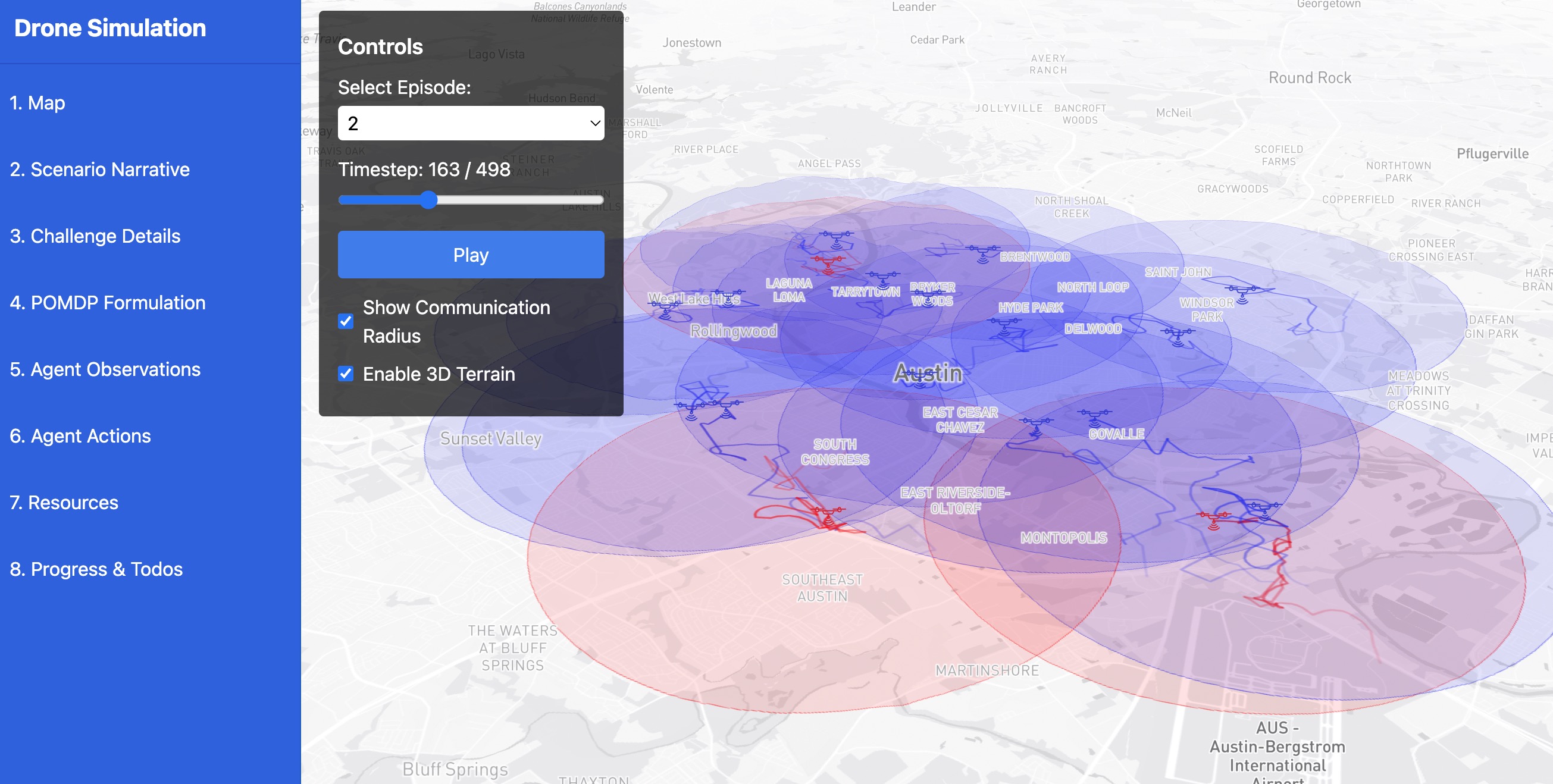Select the drone under 'West' of West Lake Hills
The width and height of the screenshot is (1553, 784).
click(x=665, y=309)
